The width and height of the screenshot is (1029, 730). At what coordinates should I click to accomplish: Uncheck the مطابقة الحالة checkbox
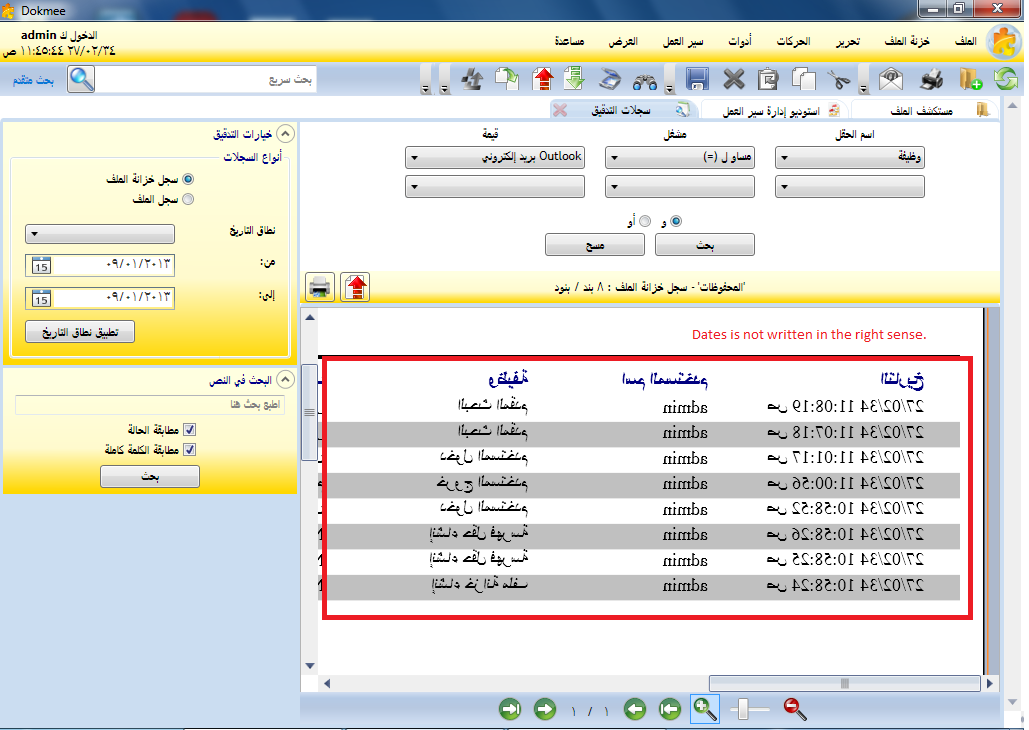[189, 428]
